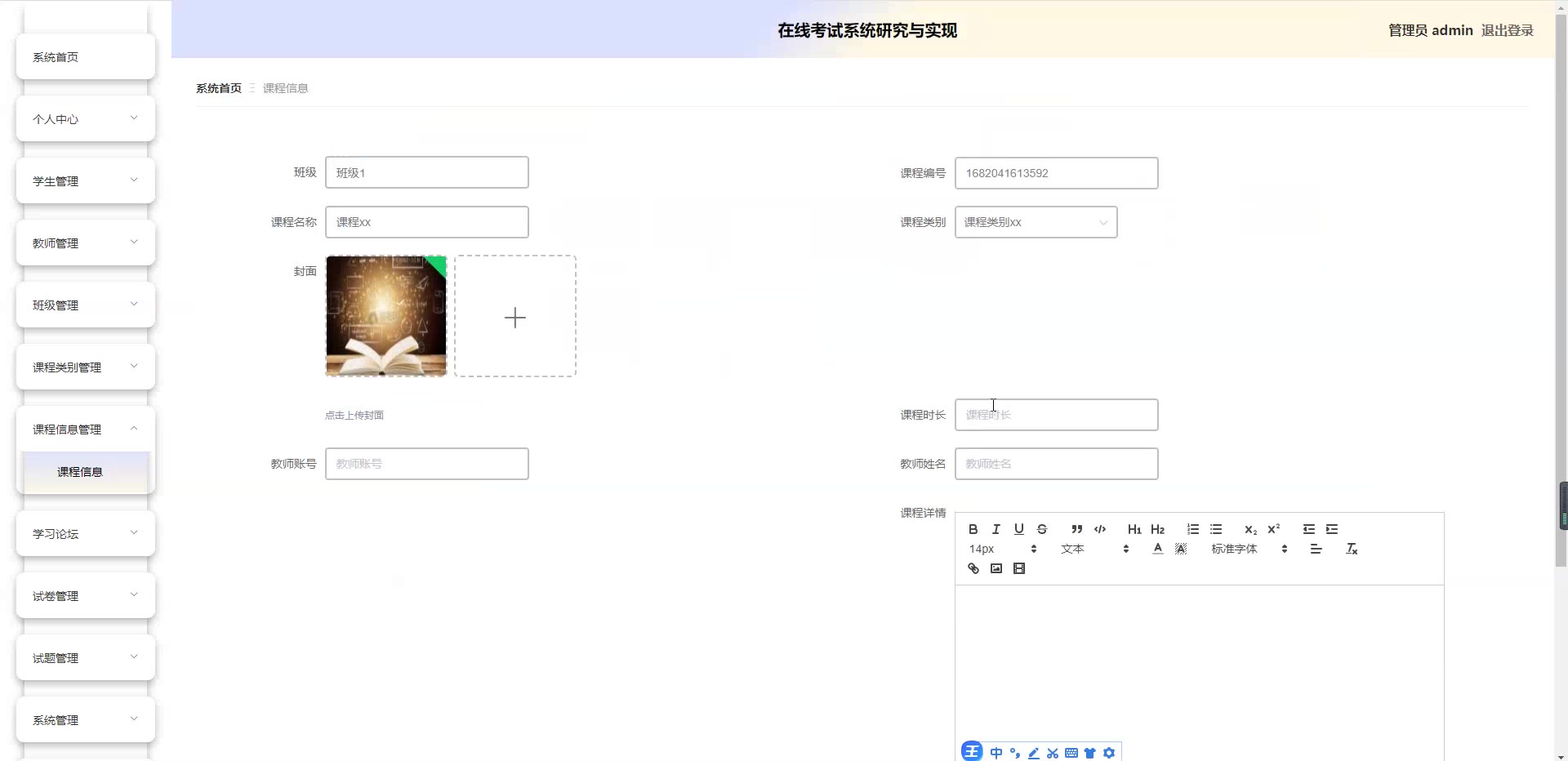This screenshot has height=761, width=1568.
Task: Click the plus box to upload a cover
Action: (515, 316)
